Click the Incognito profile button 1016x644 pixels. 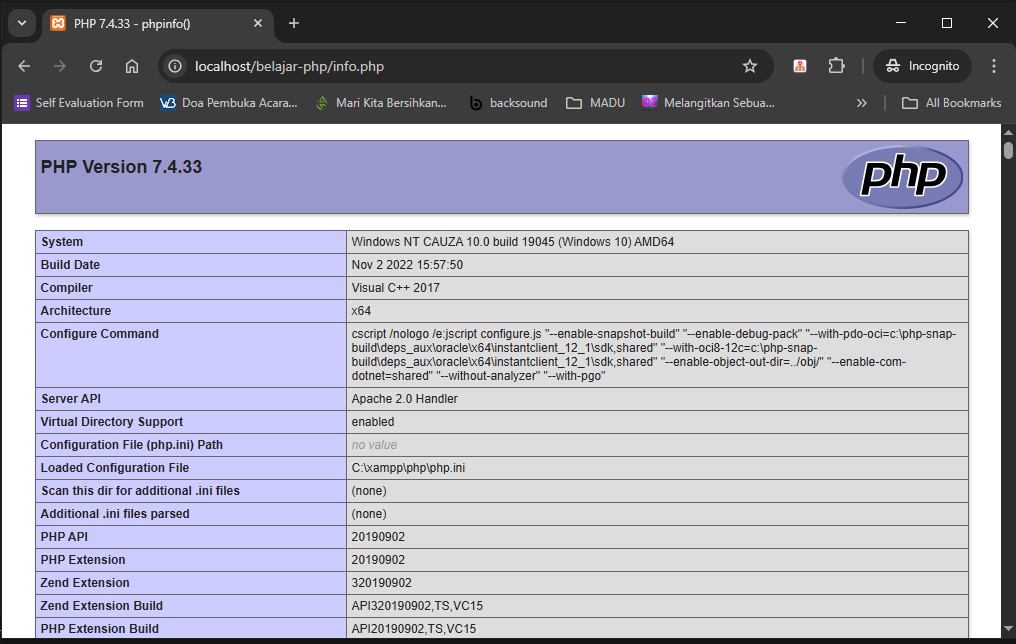click(x=922, y=66)
